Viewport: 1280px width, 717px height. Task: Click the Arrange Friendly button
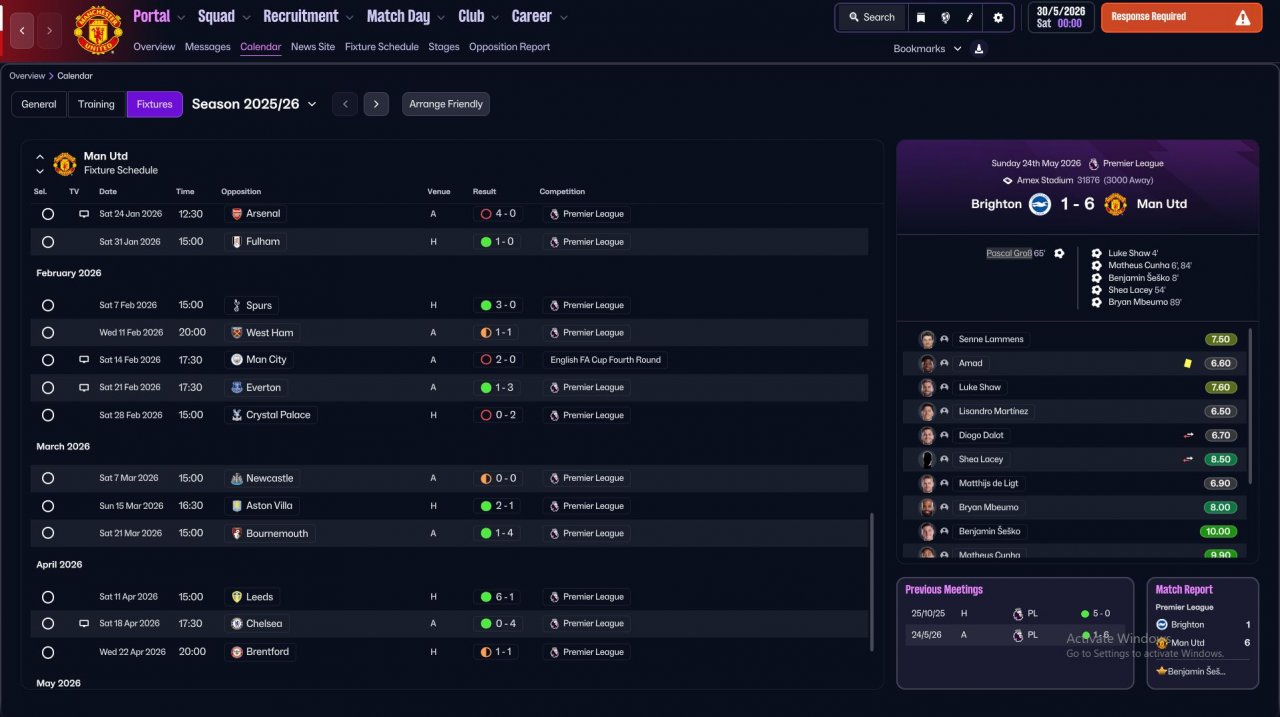tap(446, 104)
